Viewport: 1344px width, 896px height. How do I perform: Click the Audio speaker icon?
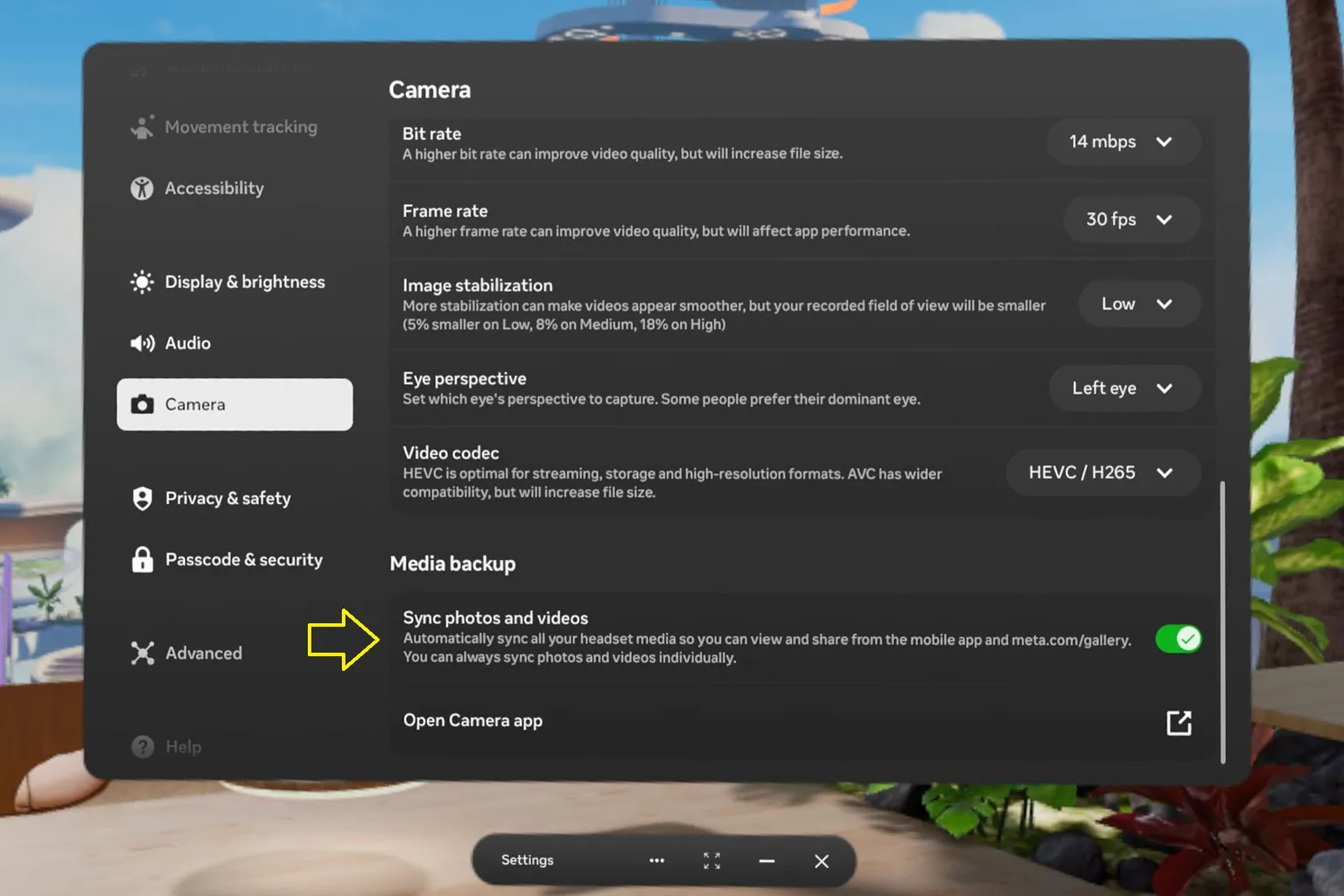click(x=143, y=343)
